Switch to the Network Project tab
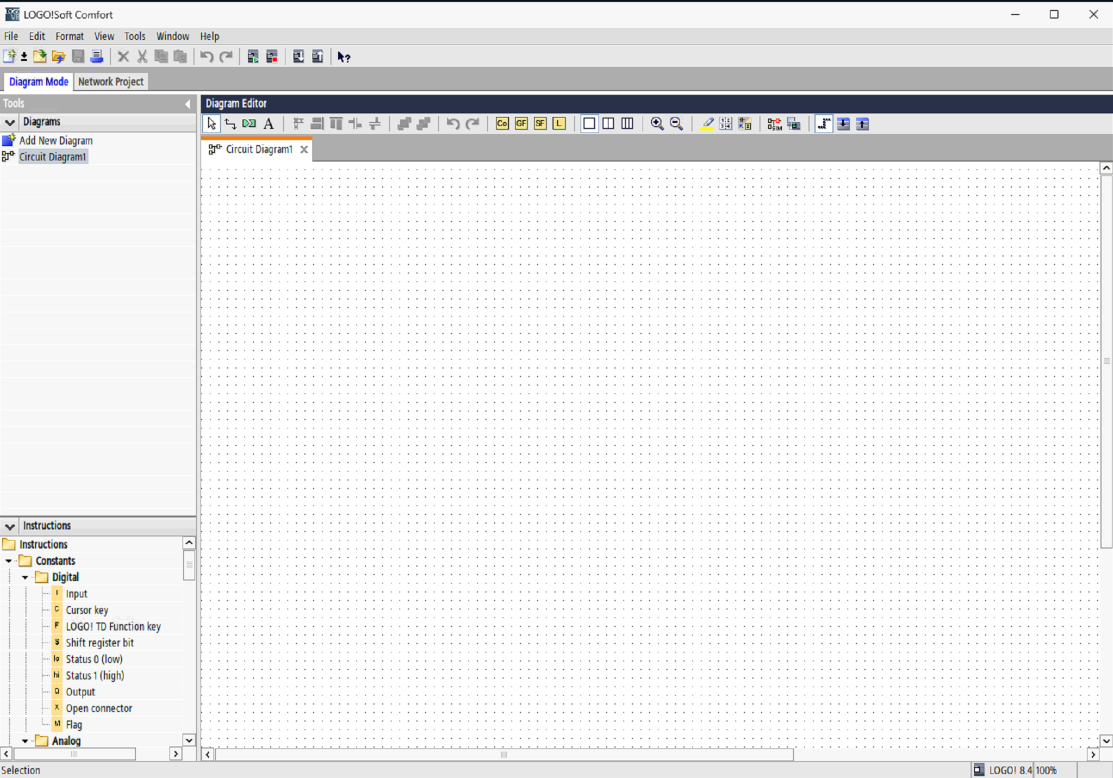This screenshot has width=1113, height=778. point(111,82)
